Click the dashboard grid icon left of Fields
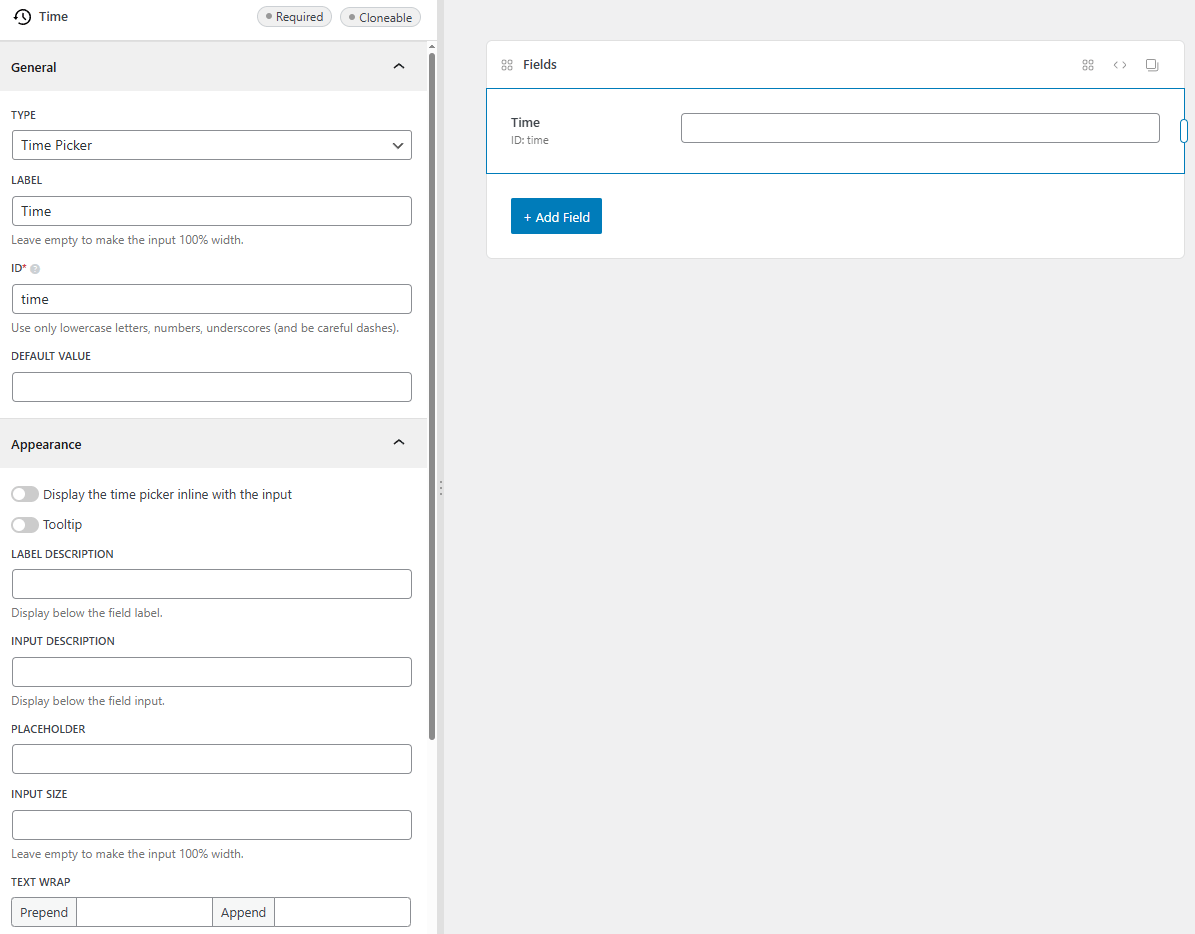Viewport: 1195px width, 934px height. pos(508,64)
